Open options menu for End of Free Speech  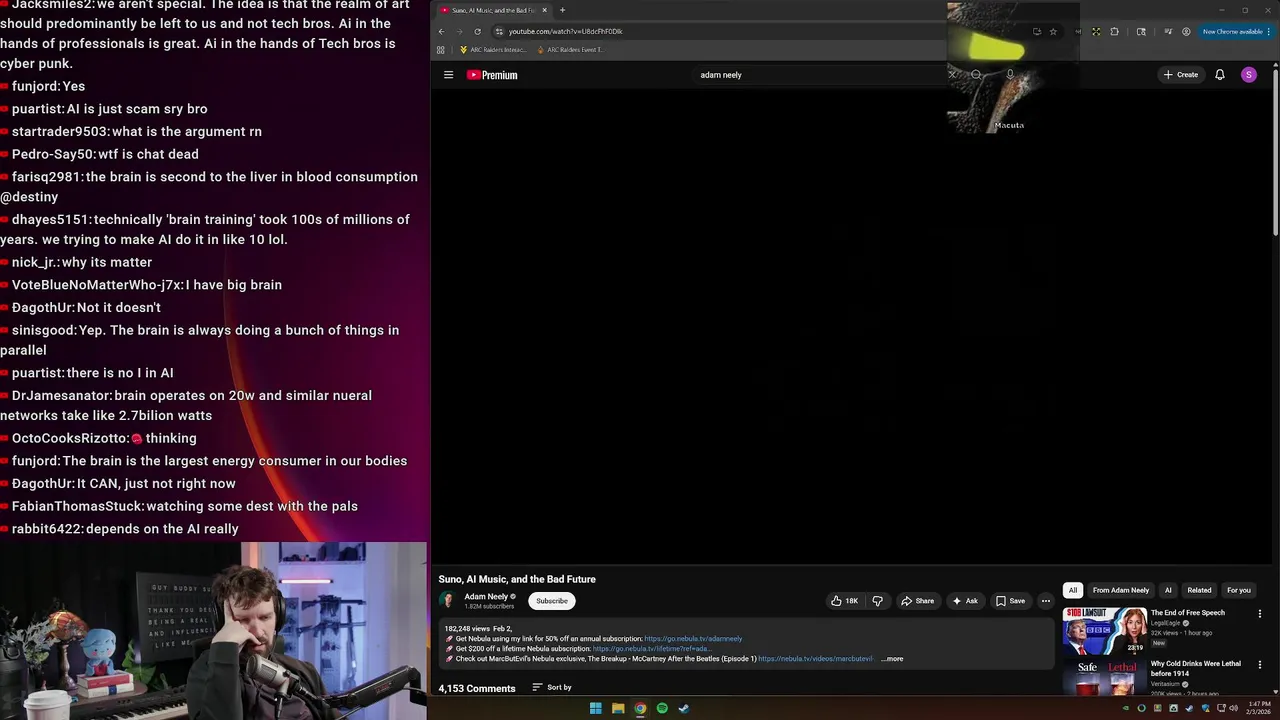click(1259, 614)
